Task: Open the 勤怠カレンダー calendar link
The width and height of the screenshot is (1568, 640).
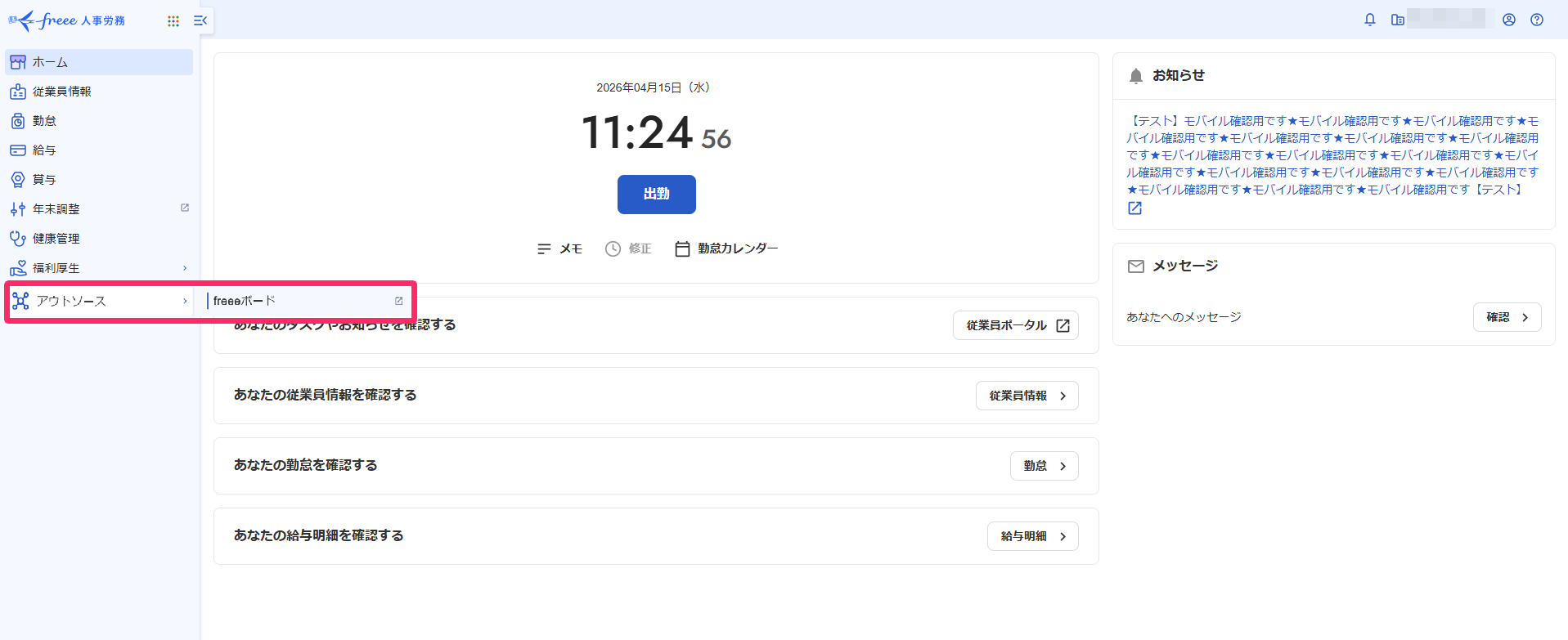Action: [726, 248]
